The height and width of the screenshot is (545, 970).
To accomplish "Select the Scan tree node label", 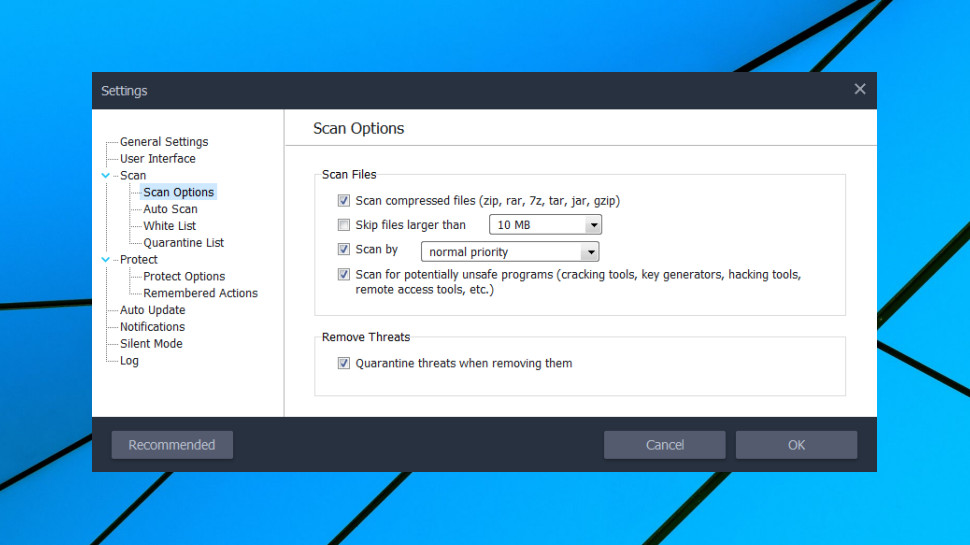I will (x=133, y=176).
